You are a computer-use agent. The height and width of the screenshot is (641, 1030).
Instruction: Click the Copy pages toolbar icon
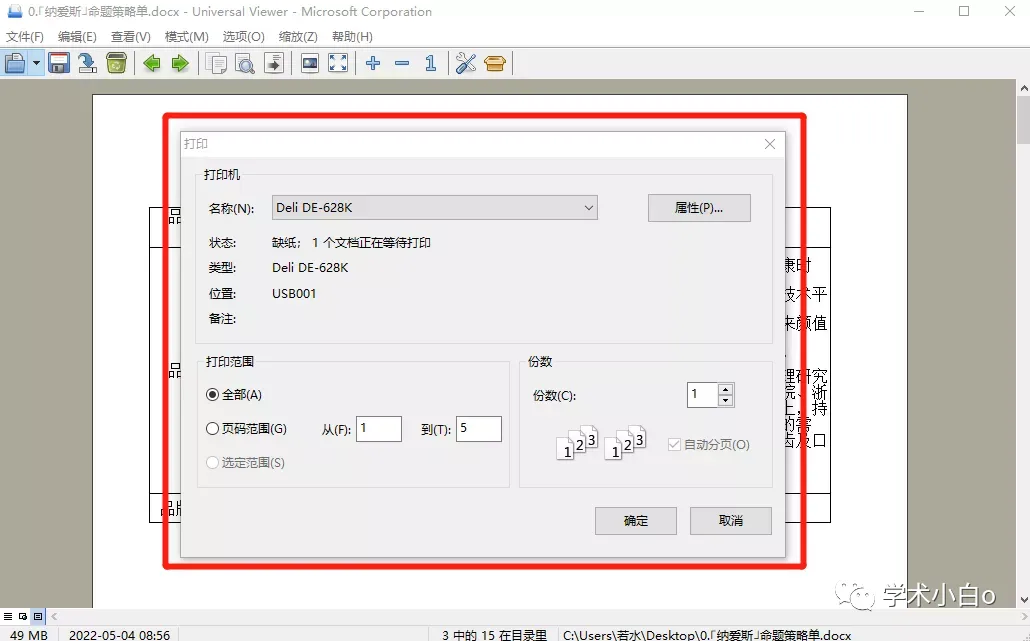pos(216,63)
